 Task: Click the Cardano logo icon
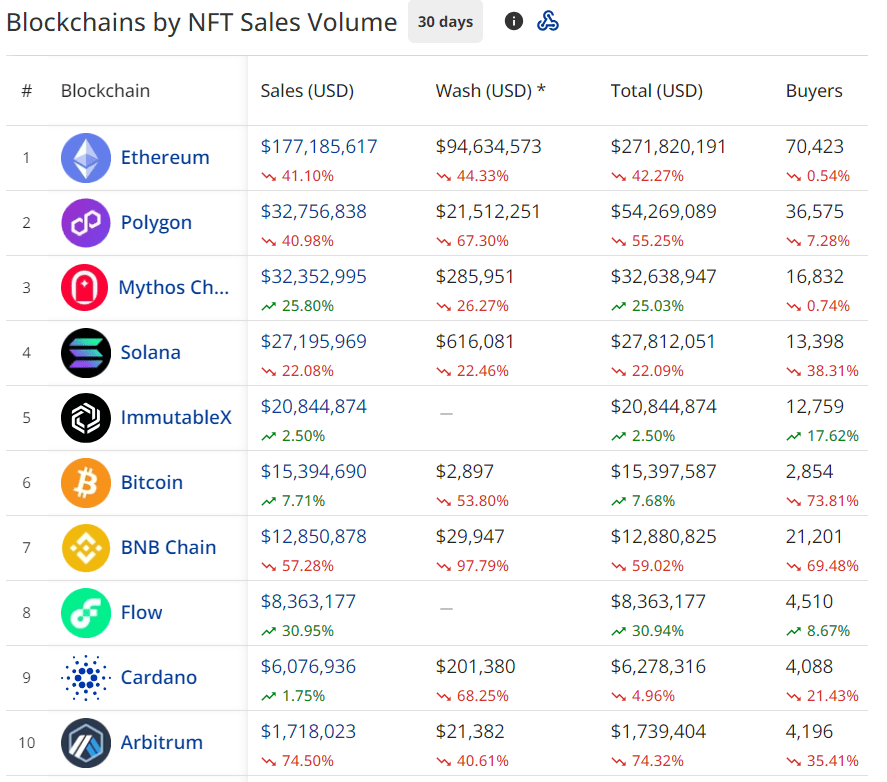[x=85, y=678]
